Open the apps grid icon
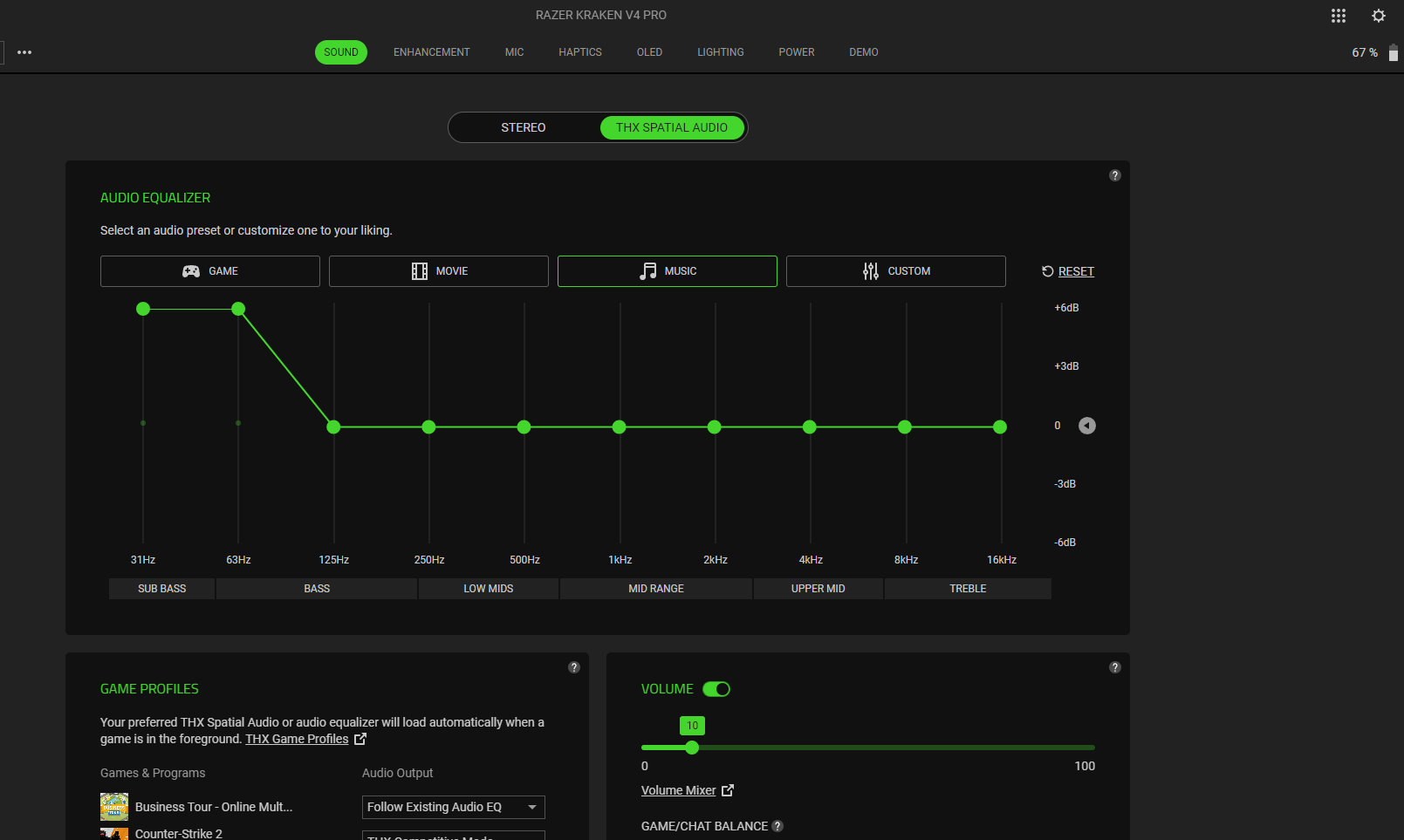Image resolution: width=1404 pixels, height=840 pixels. tap(1338, 16)
